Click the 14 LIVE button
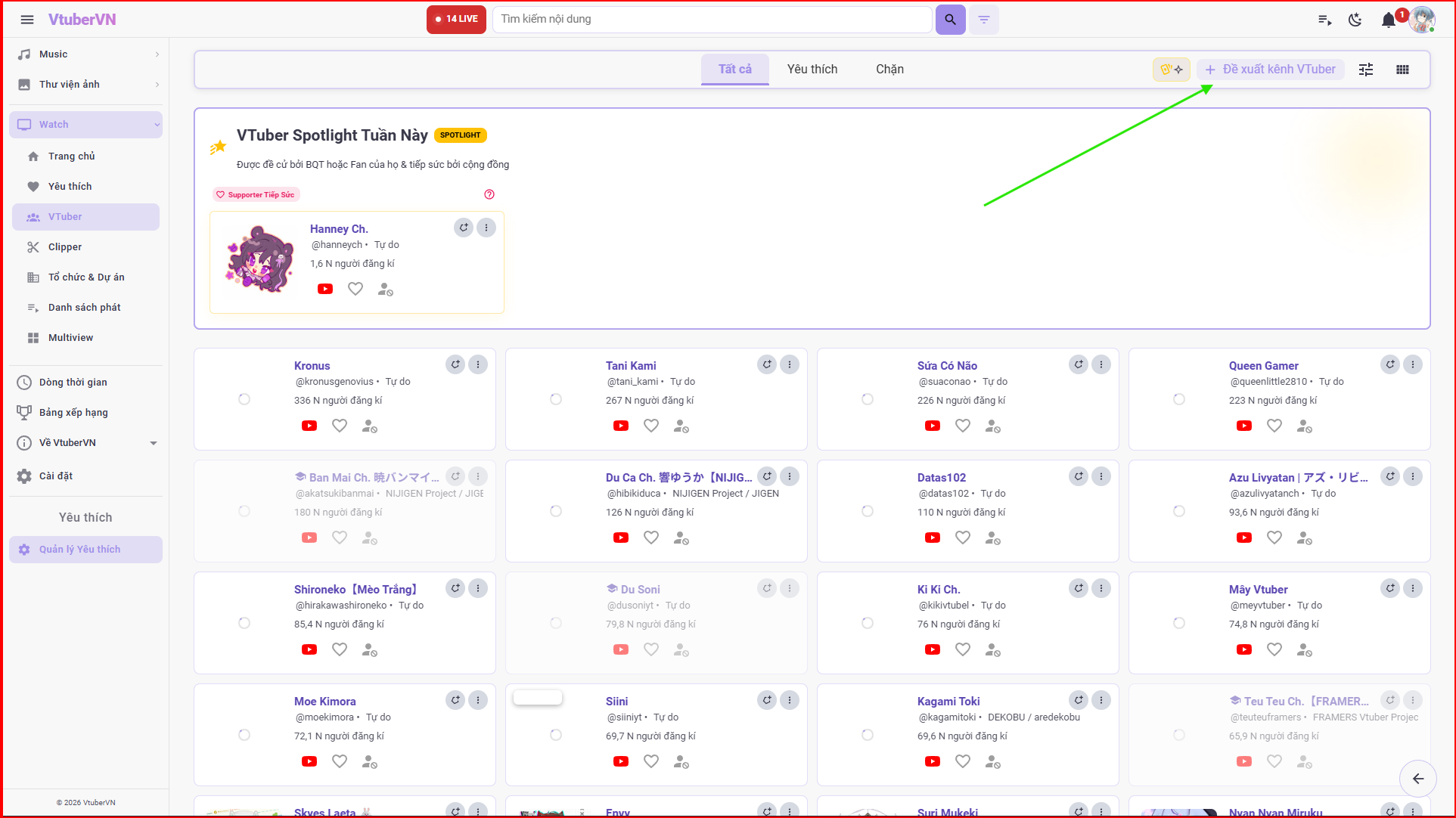Screen dimensions: 1456x818 pyautogui.click(x=456, y=20)
